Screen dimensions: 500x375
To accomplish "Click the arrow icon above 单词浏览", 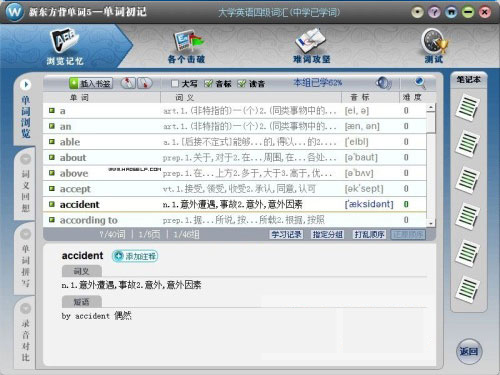I will [x=26, y=85].
